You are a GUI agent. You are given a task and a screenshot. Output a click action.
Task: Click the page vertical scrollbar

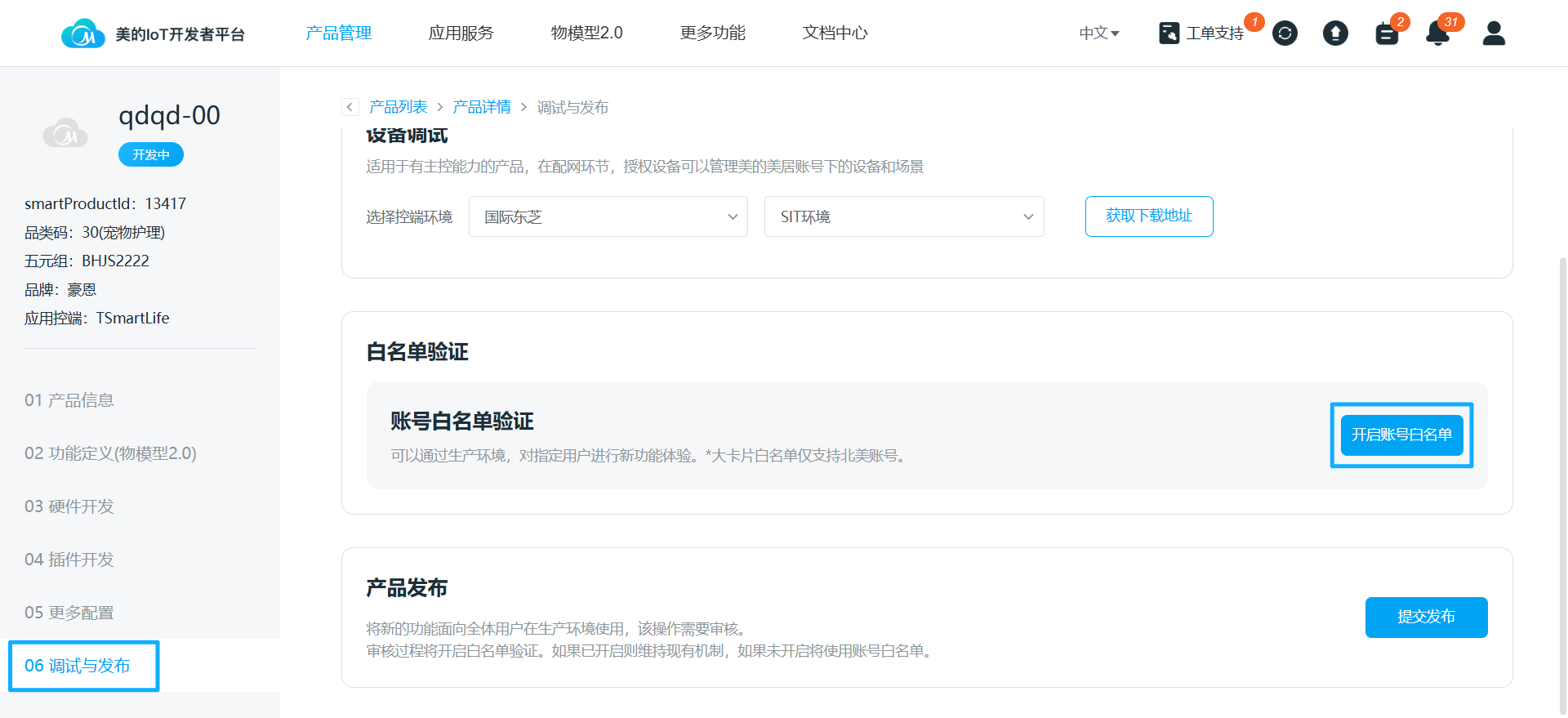click(1562, 482)
